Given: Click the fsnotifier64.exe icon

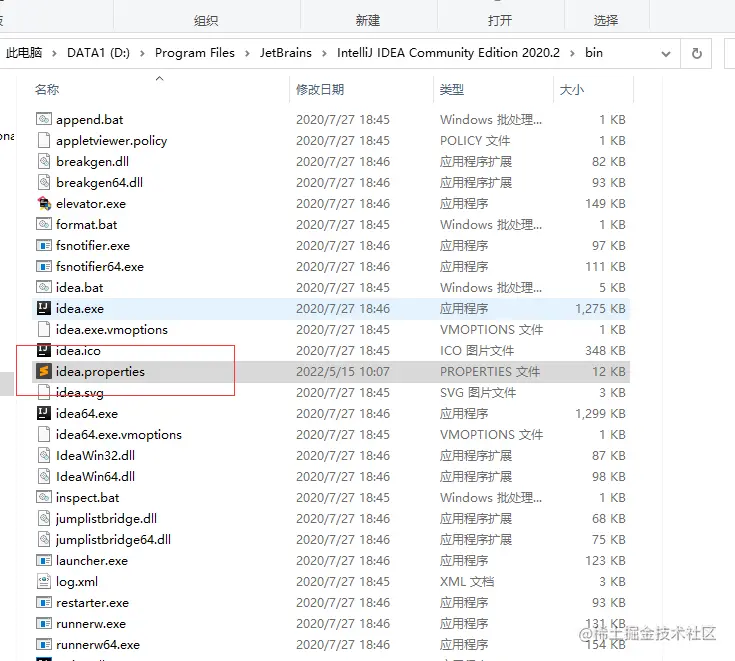Looking at the screenshot, I should pos(44,266).
